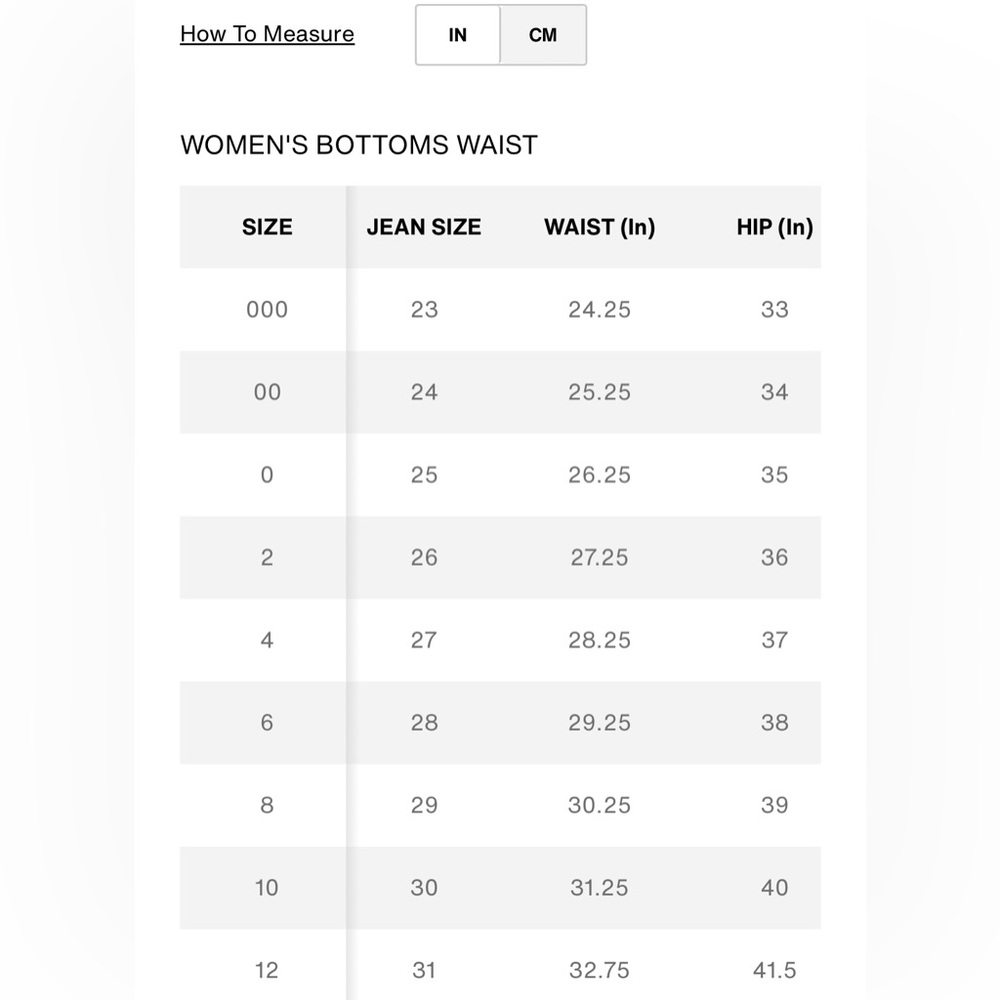Select the size 6 row label
This screenshot has height=1000, width=1000.
pyautogui.click(x=267, y=723)
